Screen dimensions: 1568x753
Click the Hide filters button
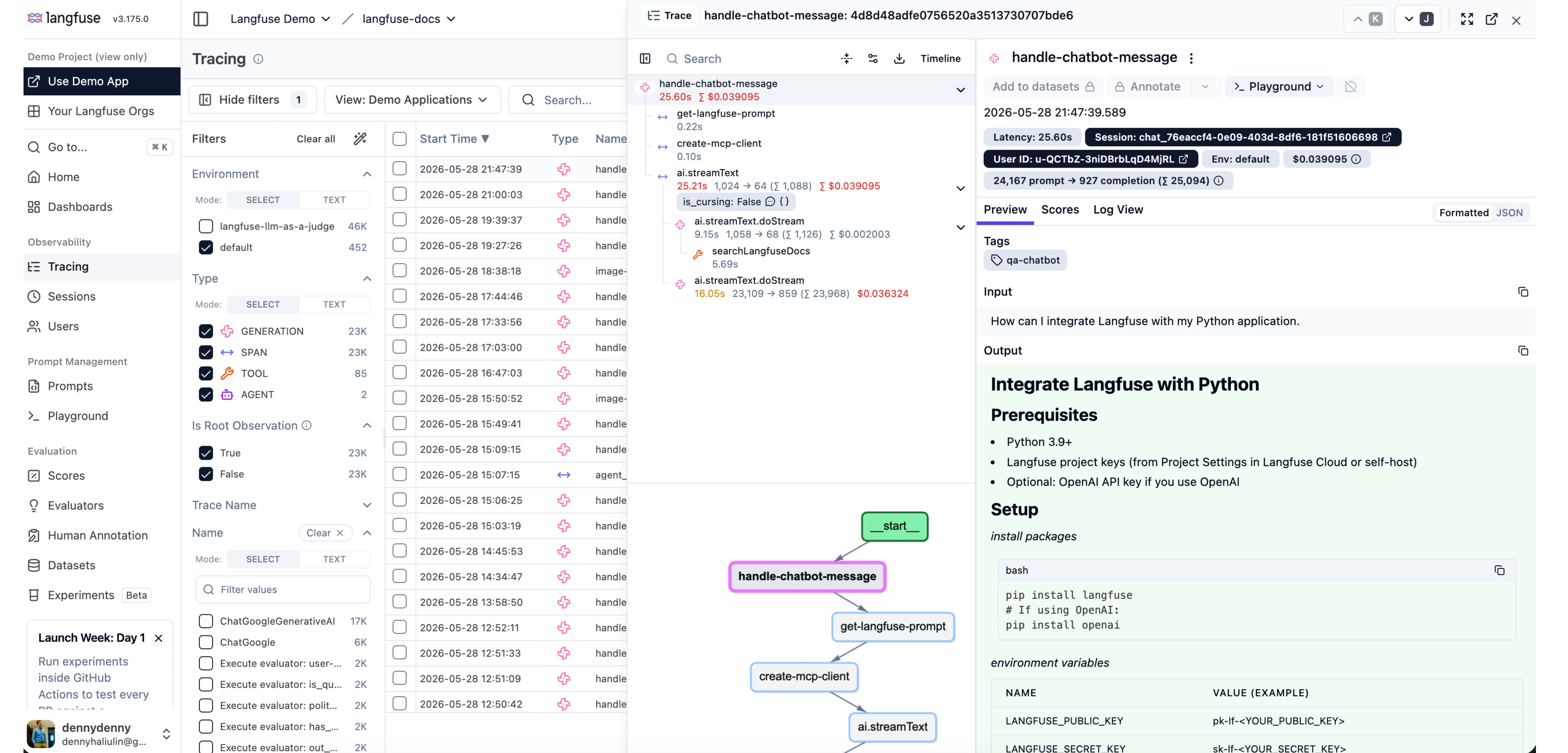coord(253,100)
